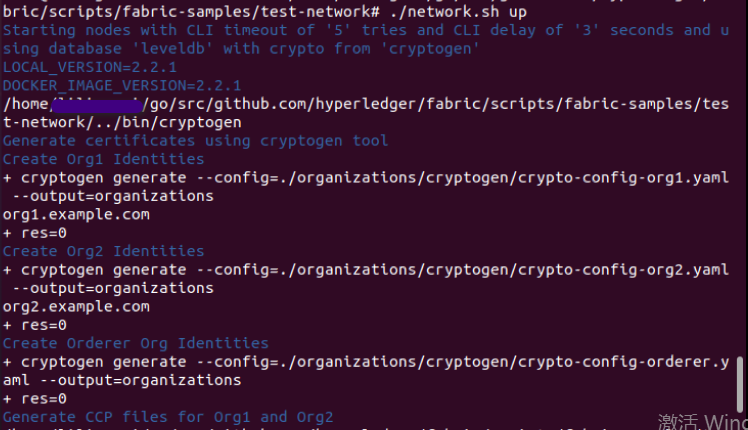Click the 'Create Org2 Identities' heading
The image size is (748, 430).
pos(104,251)
